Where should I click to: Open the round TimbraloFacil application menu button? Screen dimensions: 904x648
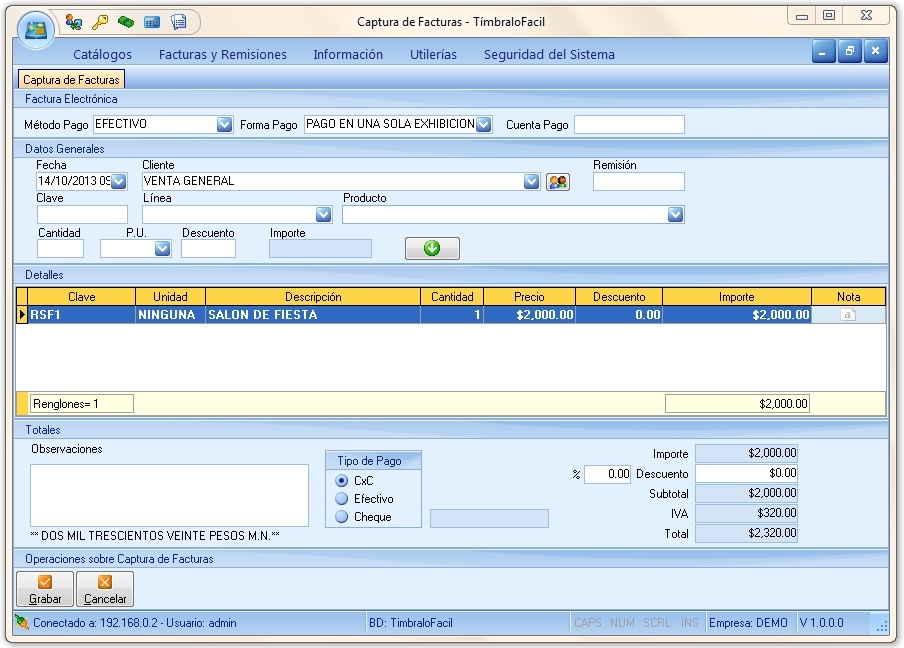[x=36, y=30]
